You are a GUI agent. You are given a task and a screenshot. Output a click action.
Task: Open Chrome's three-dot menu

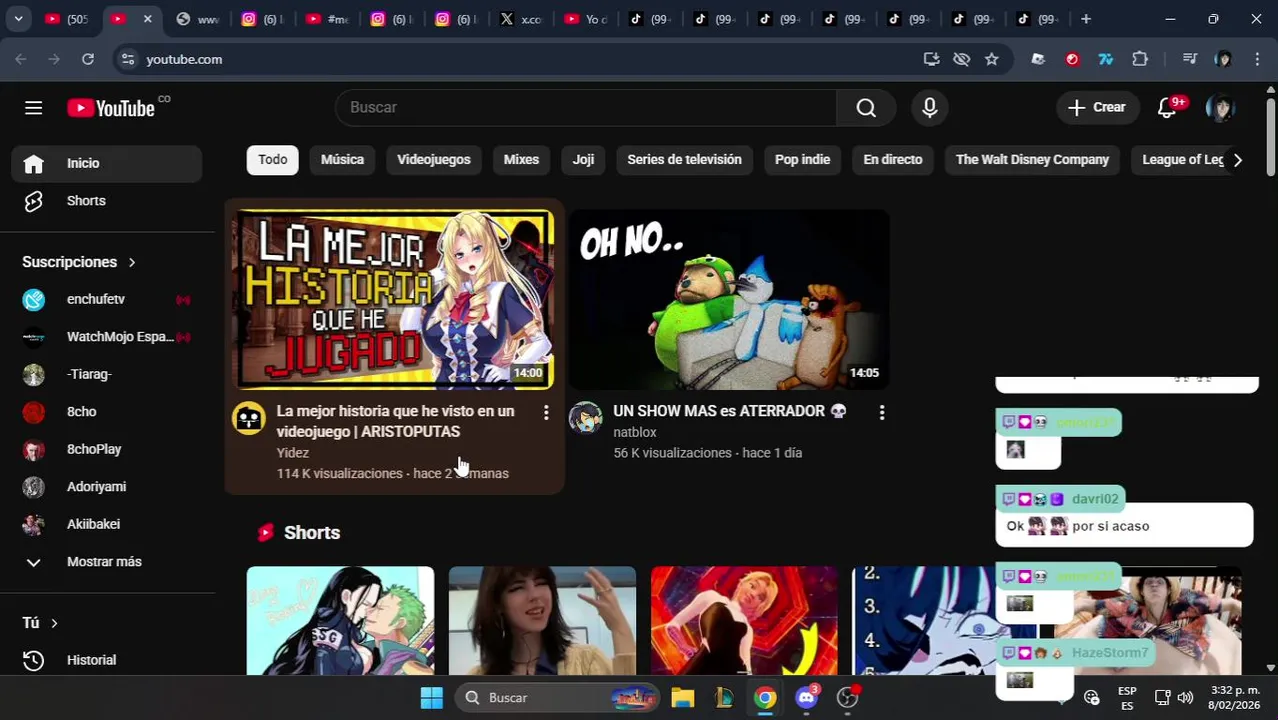tap(1257, 59)
